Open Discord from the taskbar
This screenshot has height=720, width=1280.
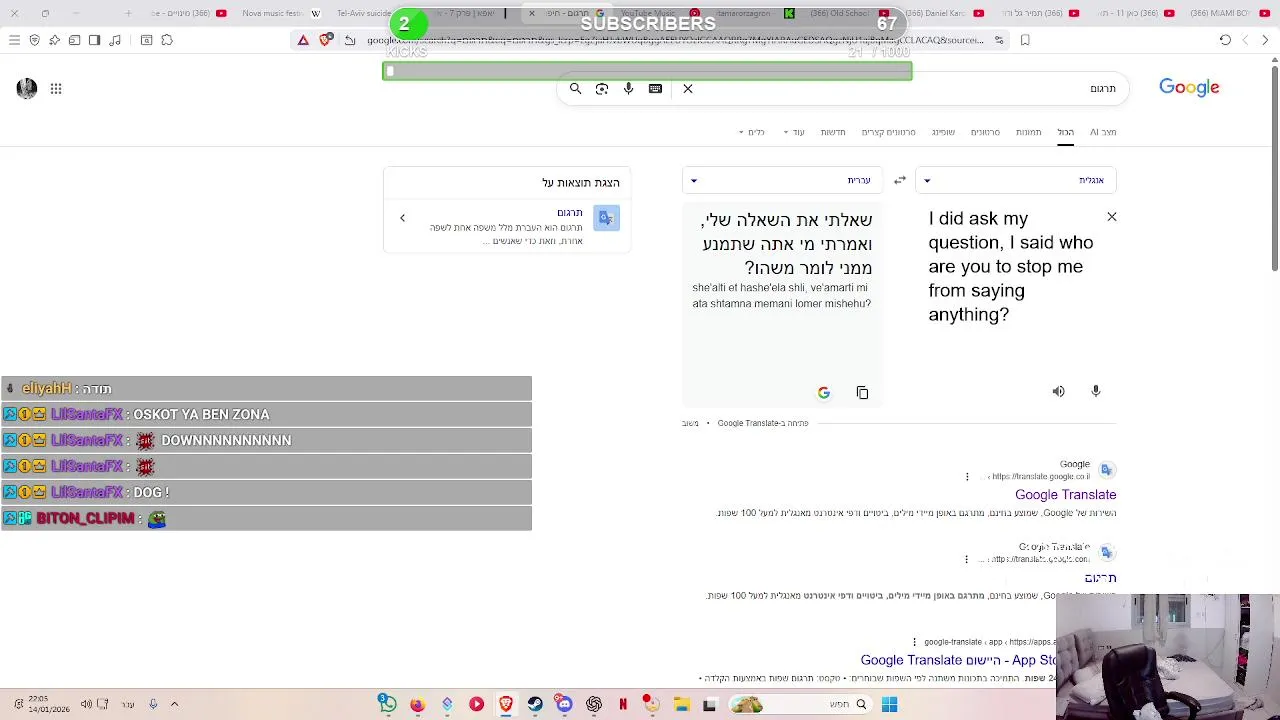click(x=564, y=704)
